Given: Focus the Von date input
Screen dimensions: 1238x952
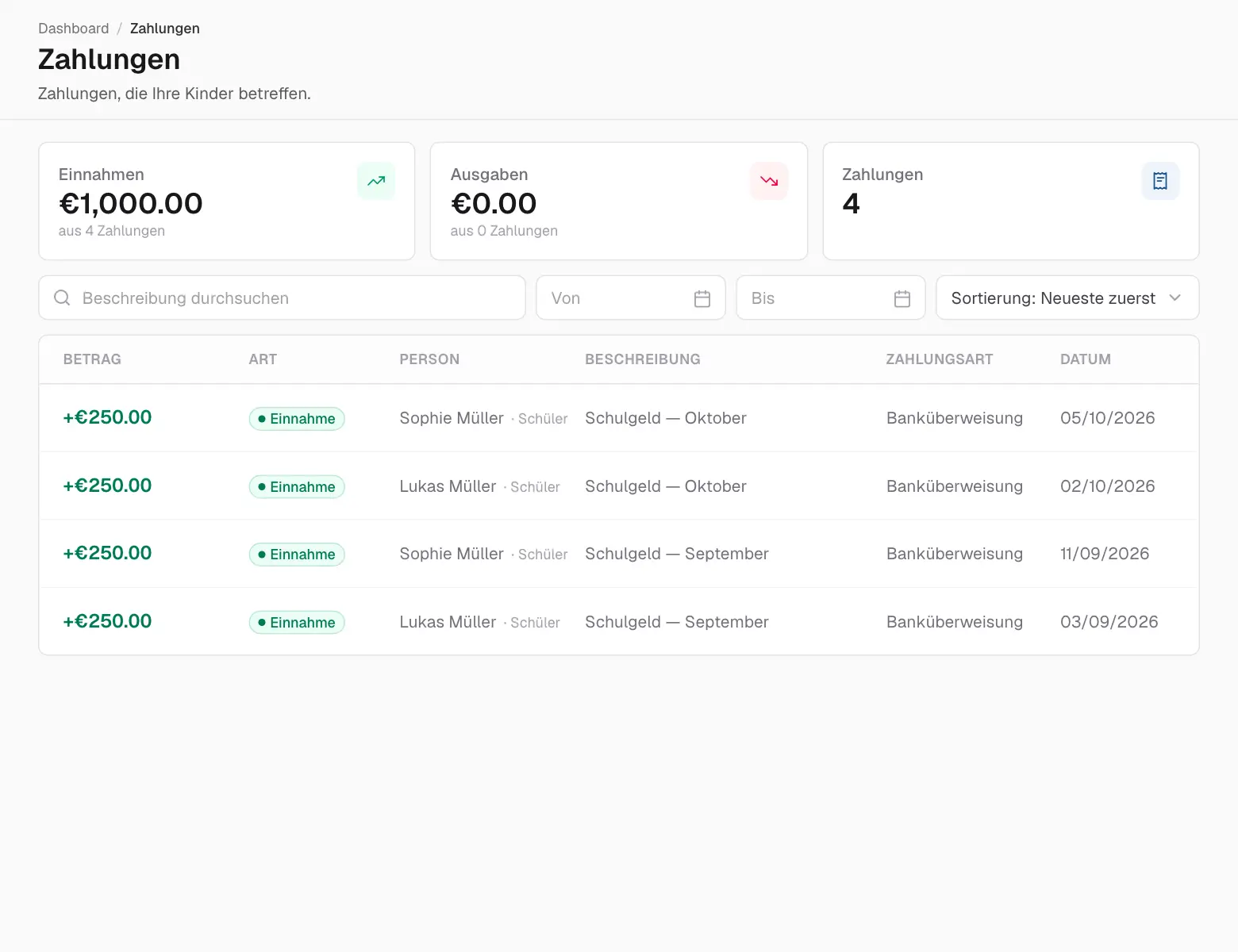Looking at the screenshot, I should click(x=631, y=298).
